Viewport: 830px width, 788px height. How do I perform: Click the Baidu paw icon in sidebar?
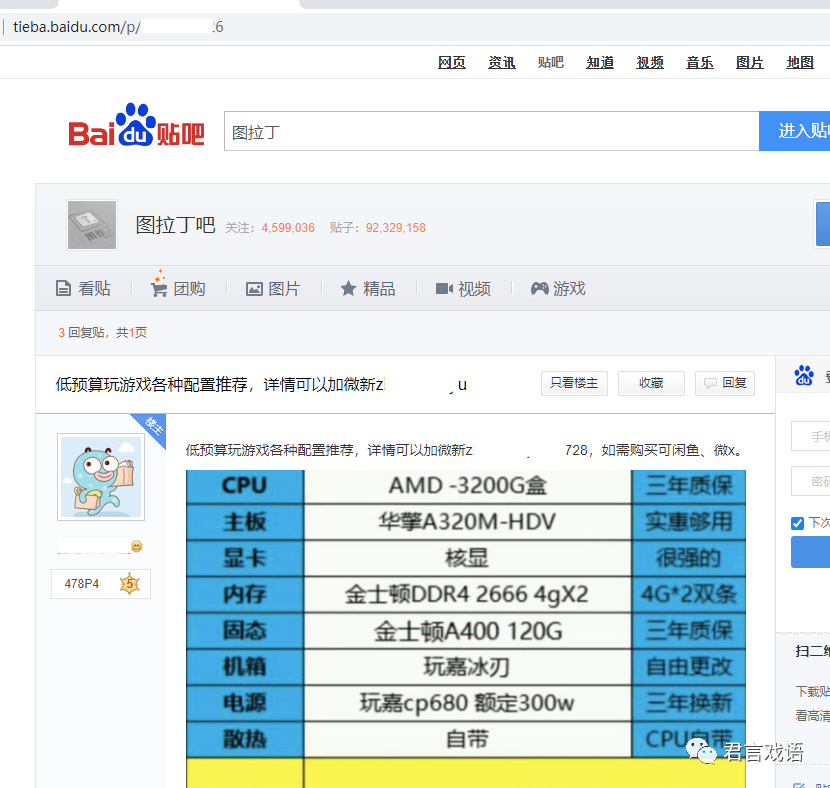click(804, 375)
